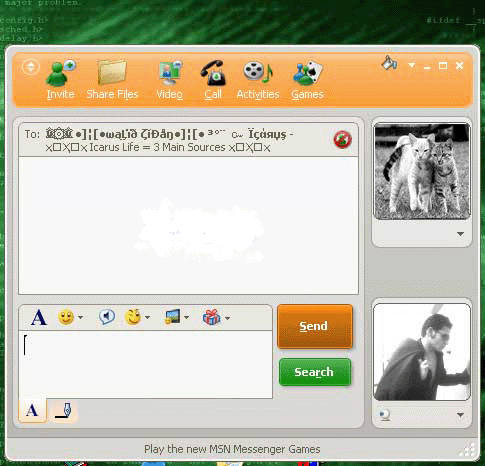Launch Games from the toolbar
Viewport: 485px width, 466px height.
(x=308, y=72)
